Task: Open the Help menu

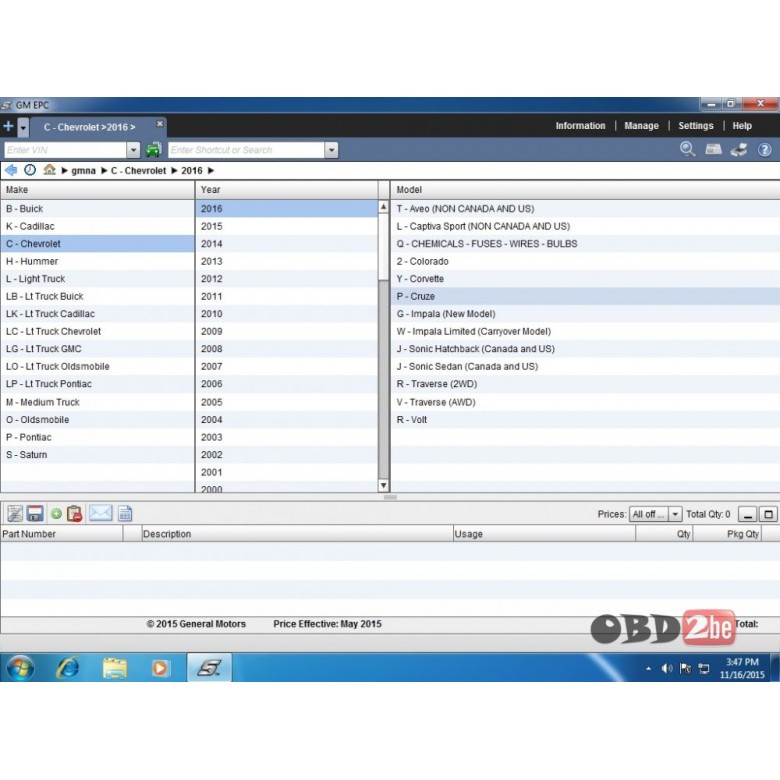Action: [742, 126]
